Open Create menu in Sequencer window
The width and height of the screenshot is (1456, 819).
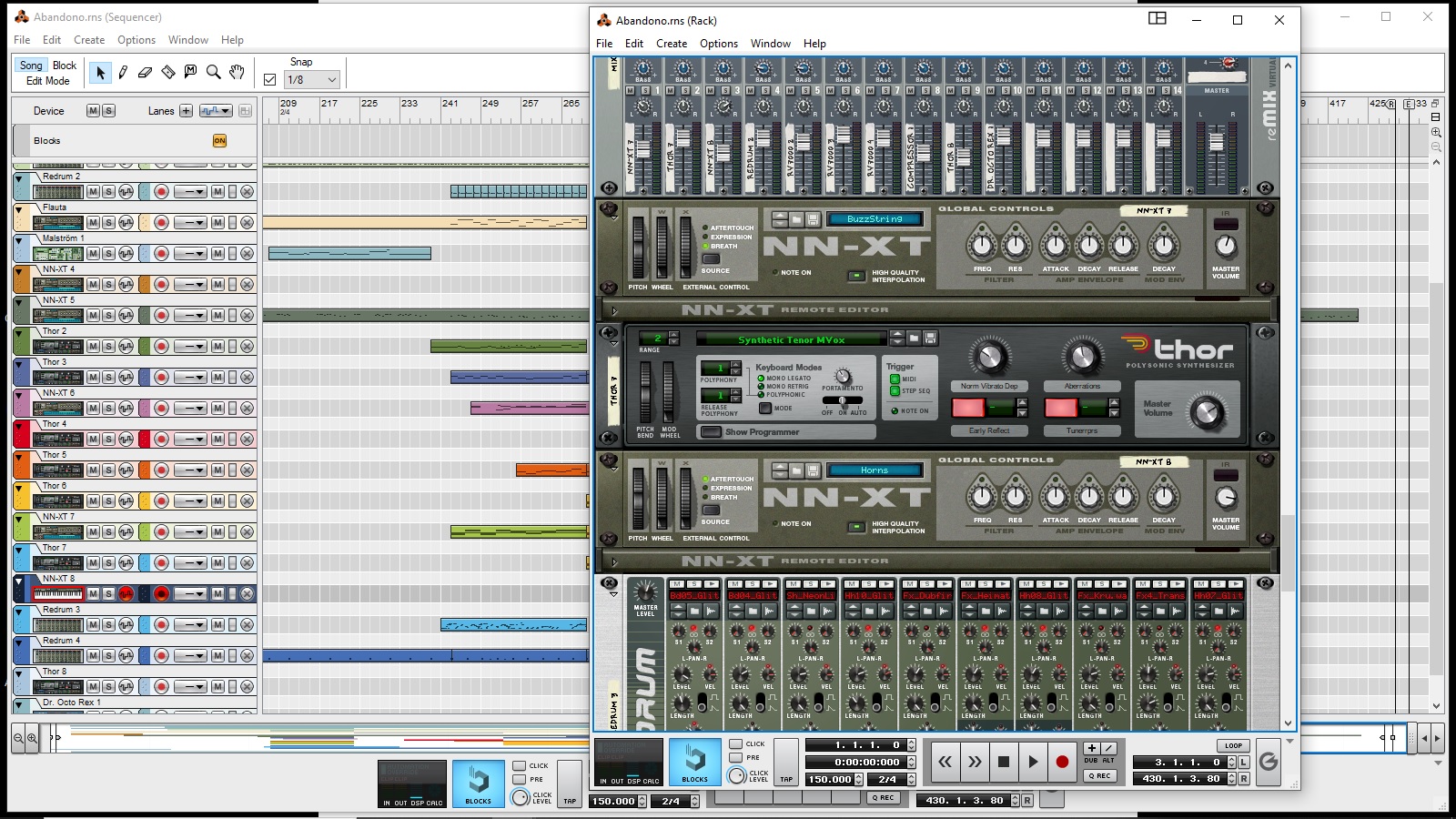click(x=89, y=40)
